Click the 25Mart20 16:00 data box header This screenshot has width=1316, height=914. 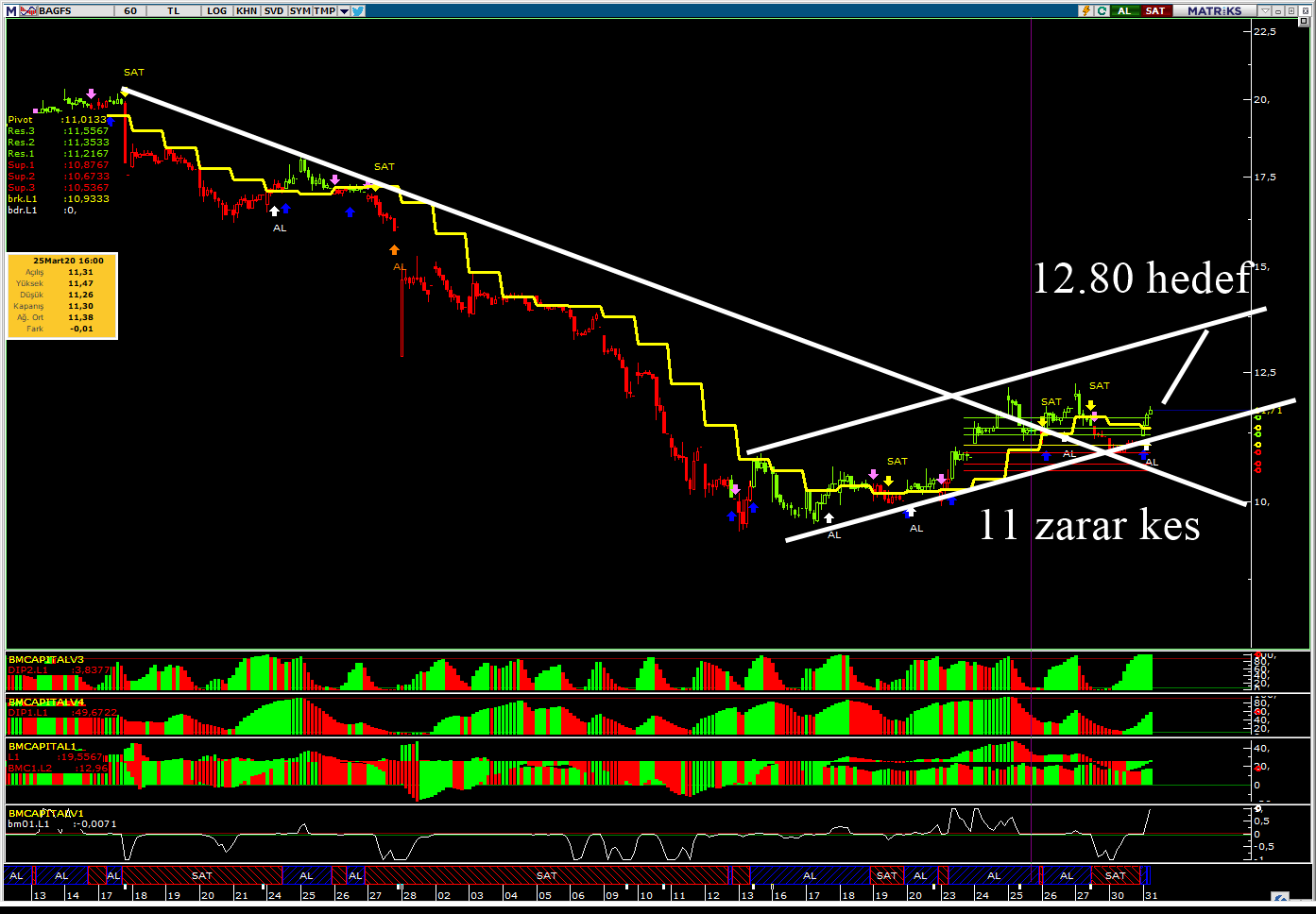coord(68,261)
